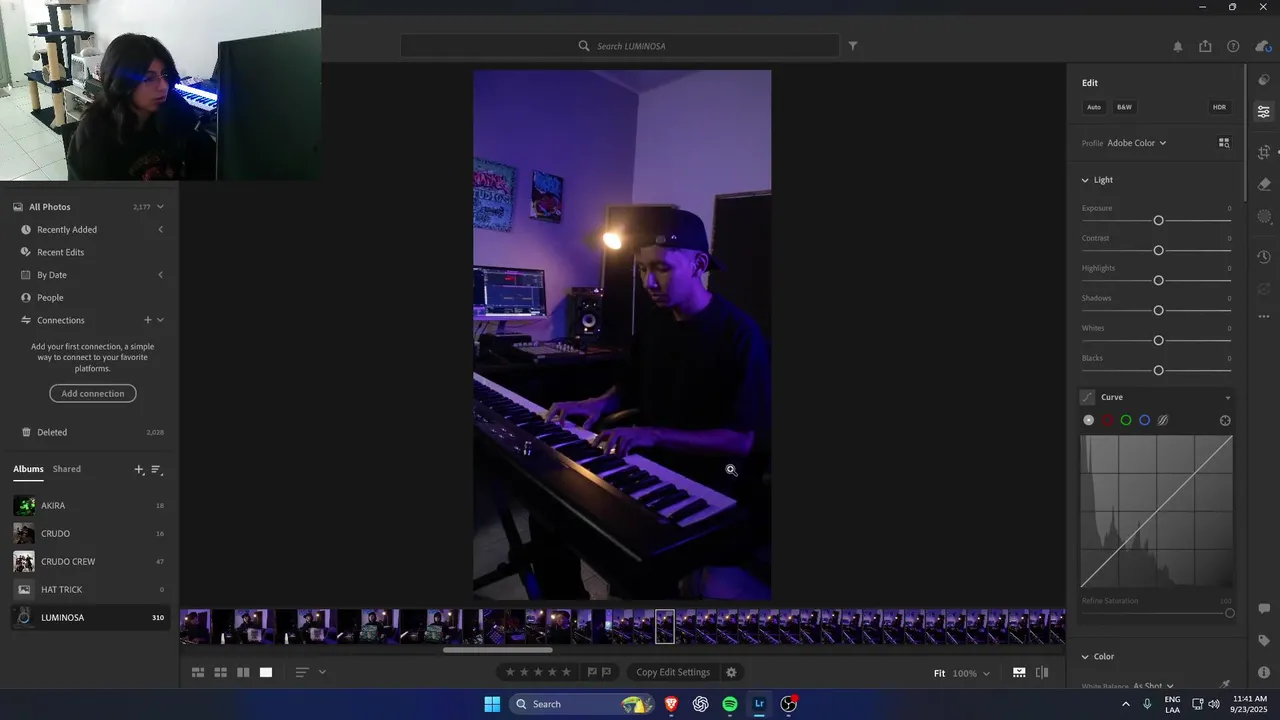Open the three-dots more options icon
Screen dimensions: 1280x720
(1264, 317)
